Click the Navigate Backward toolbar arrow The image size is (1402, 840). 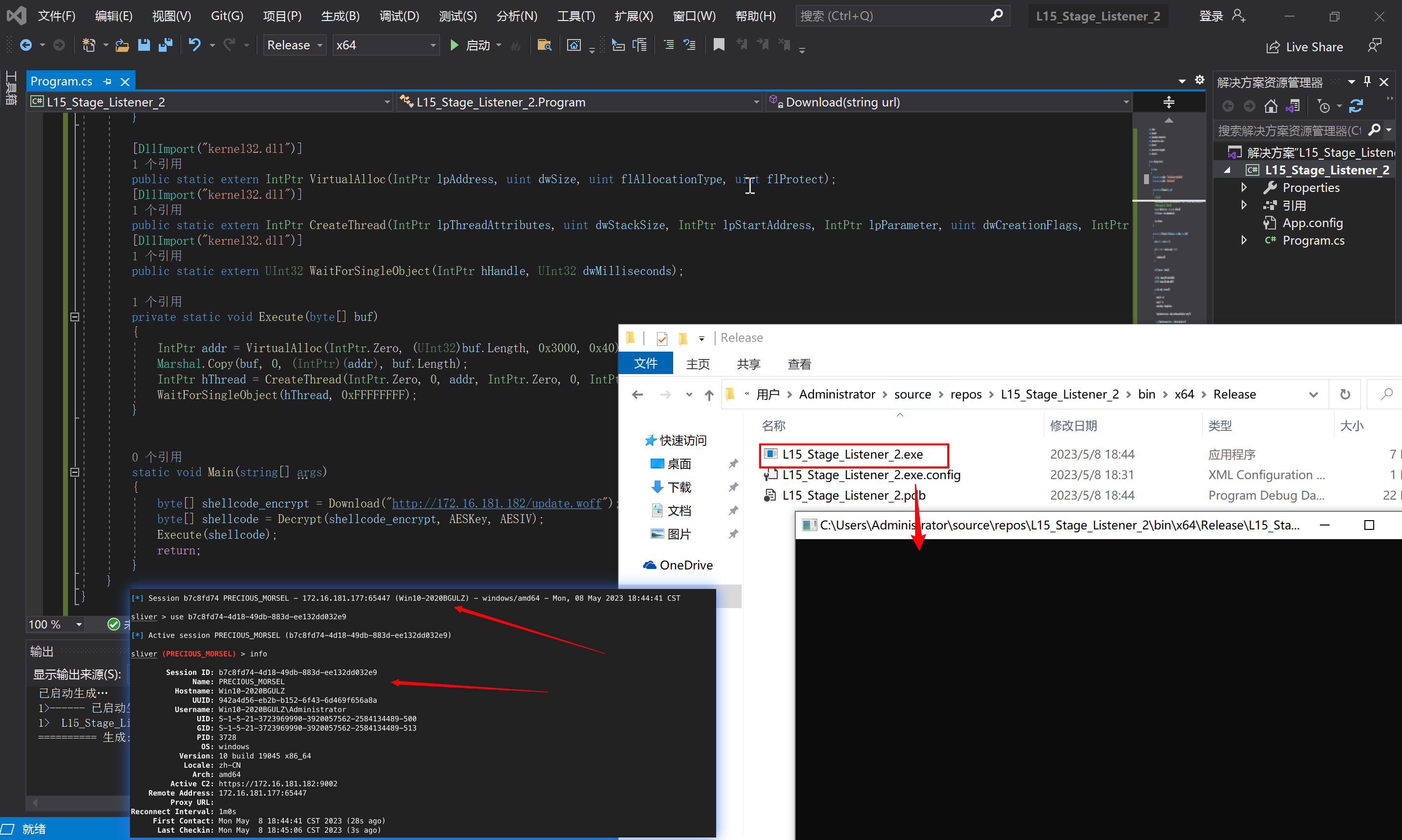click(x=26, y=45)
